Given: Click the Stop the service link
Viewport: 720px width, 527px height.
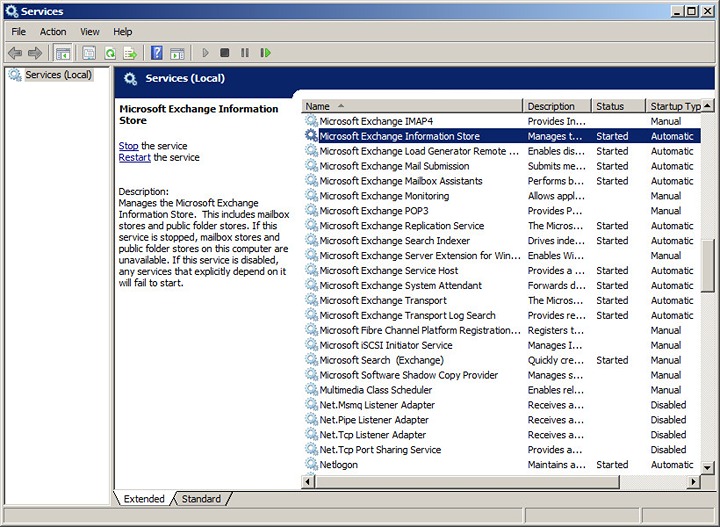Looking at the screenshot, I should coord(128,146).
